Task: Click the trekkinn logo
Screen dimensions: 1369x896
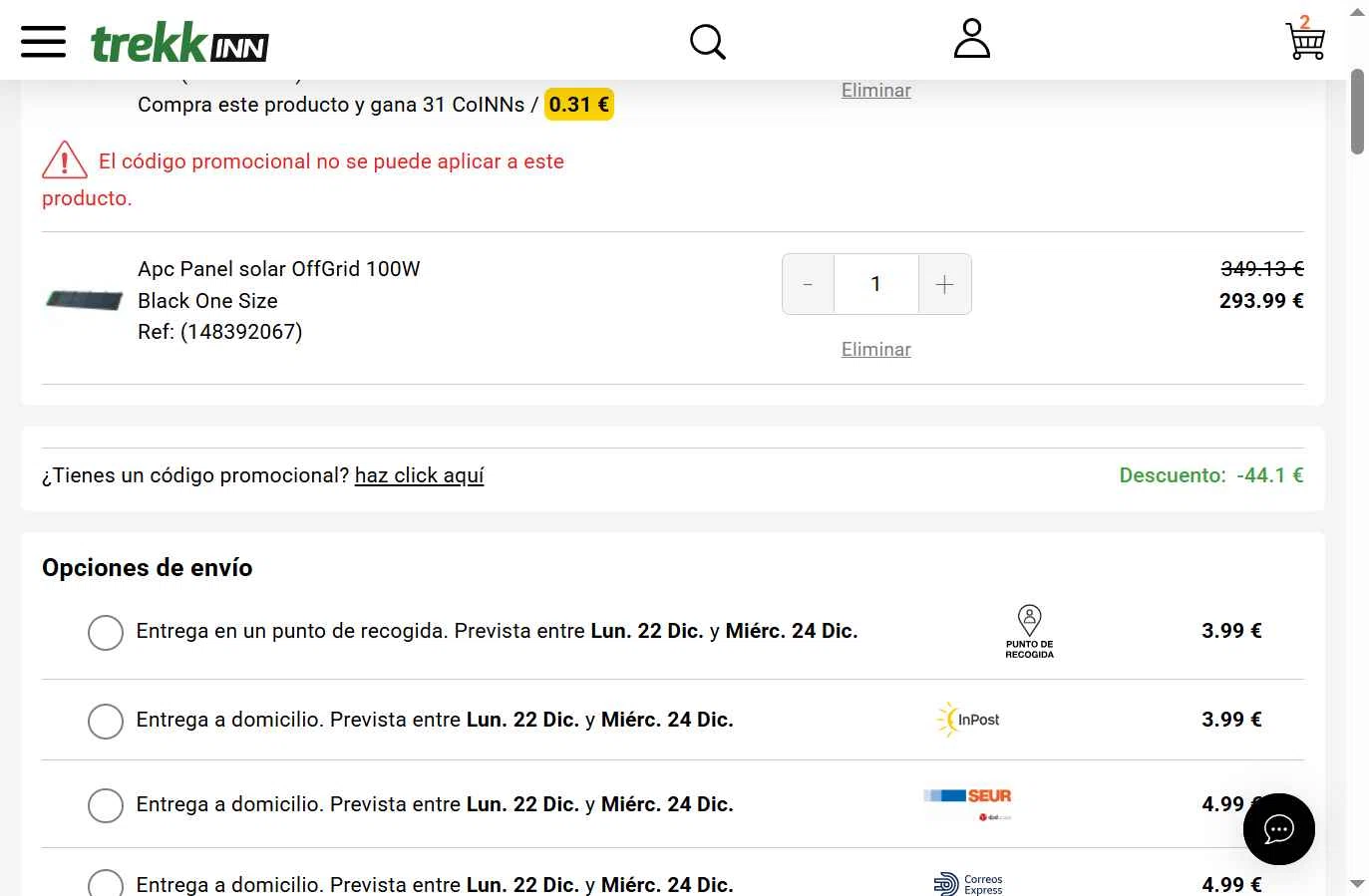Action: 179,43
